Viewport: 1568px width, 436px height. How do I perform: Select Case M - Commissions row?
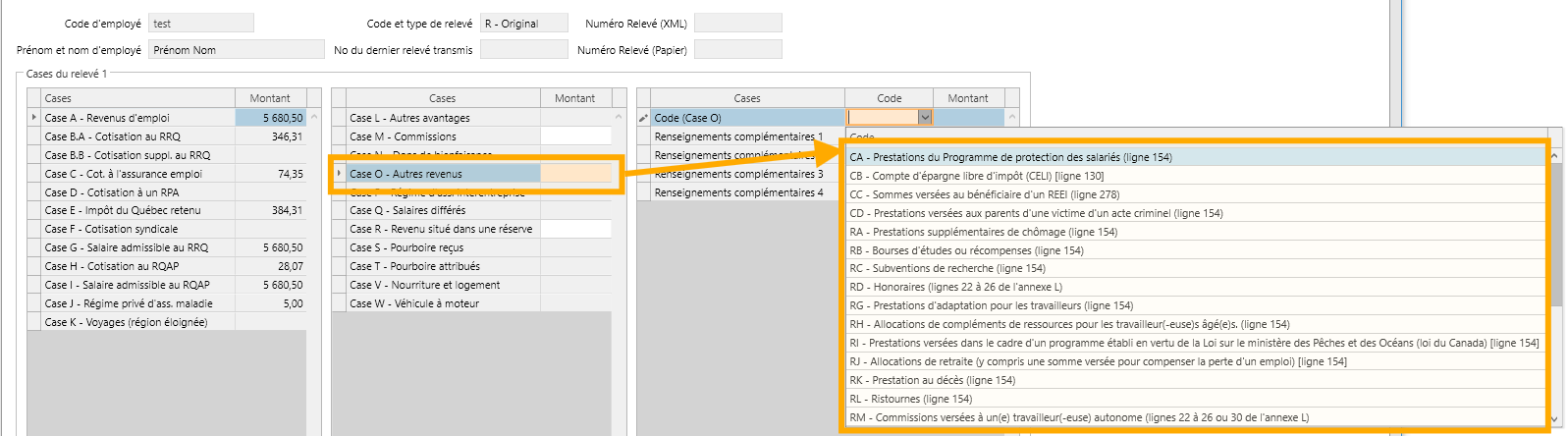click(472, 136)
